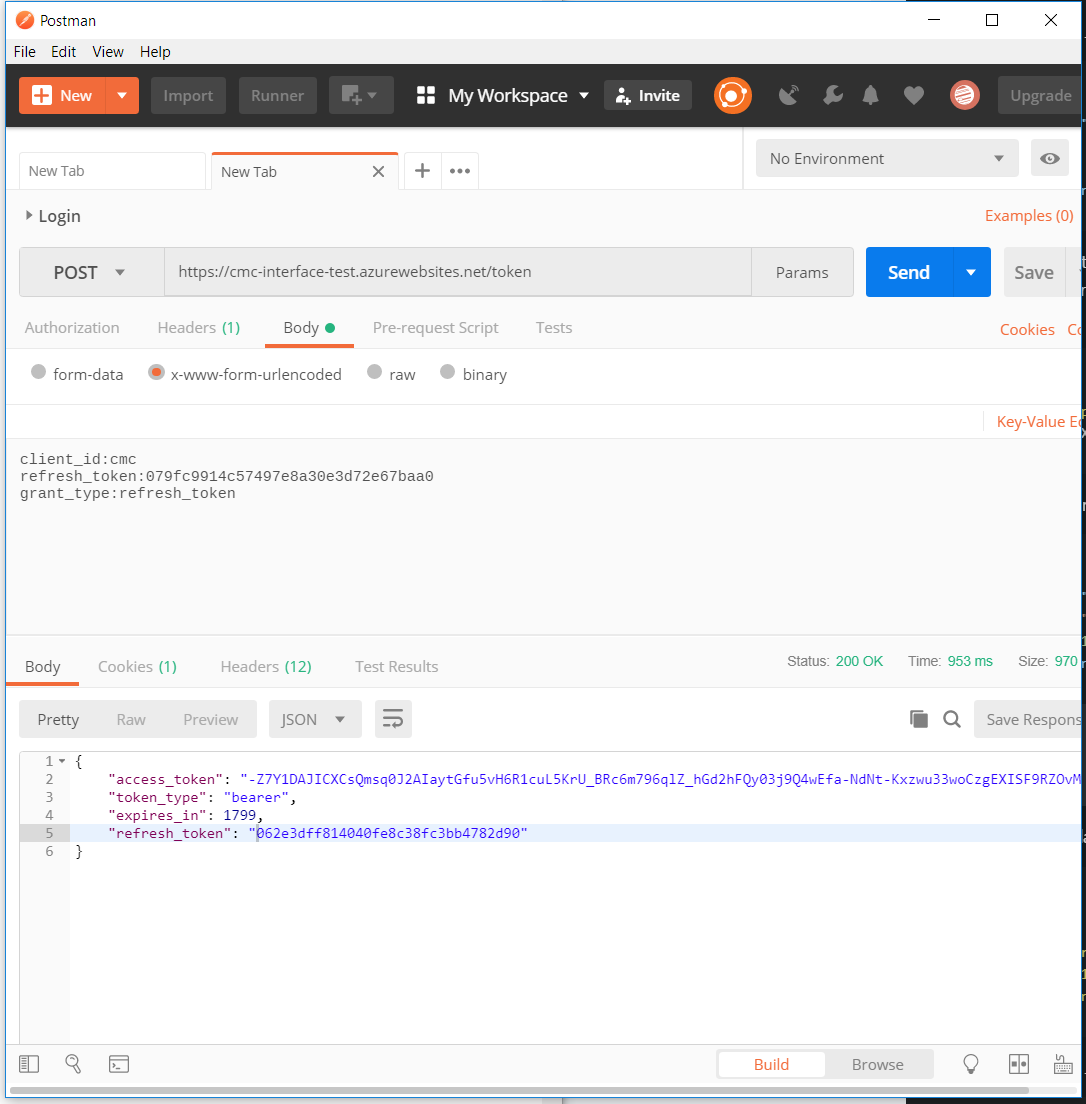1086x1104 pixels.
Task: Toggle line wrap icon in response
Action: 393,719
